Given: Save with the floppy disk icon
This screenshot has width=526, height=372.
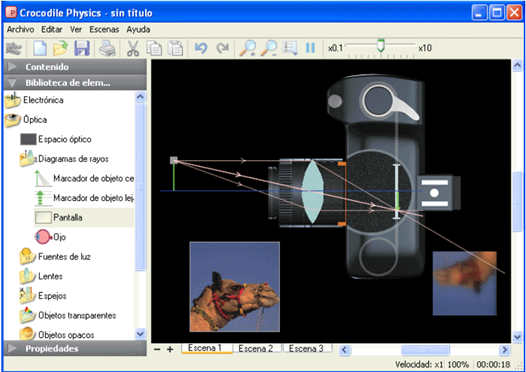Looking at the screenshot, I should (x=82, y=48).
